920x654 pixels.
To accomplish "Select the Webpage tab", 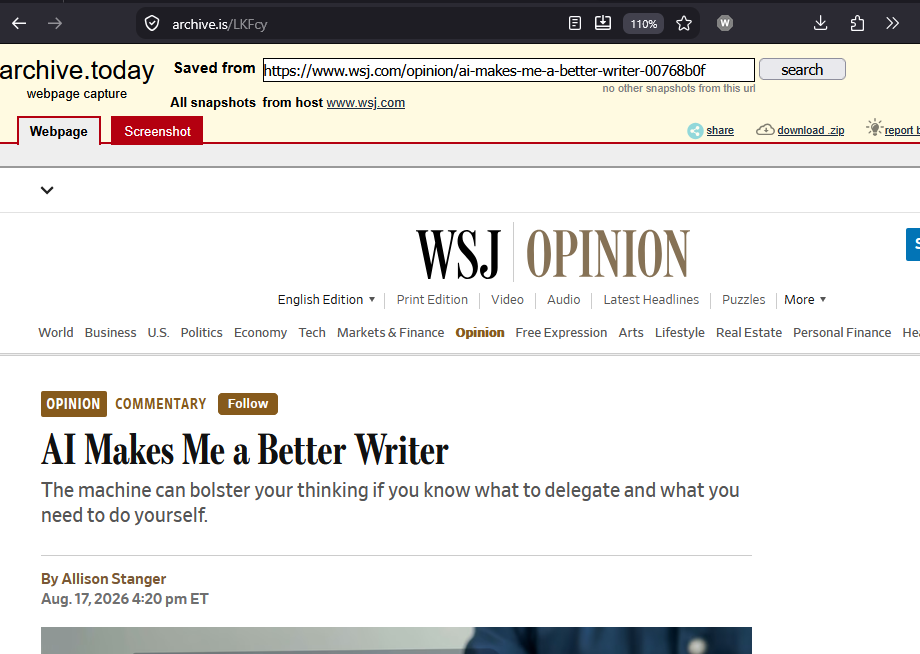I will coord(59,131).
